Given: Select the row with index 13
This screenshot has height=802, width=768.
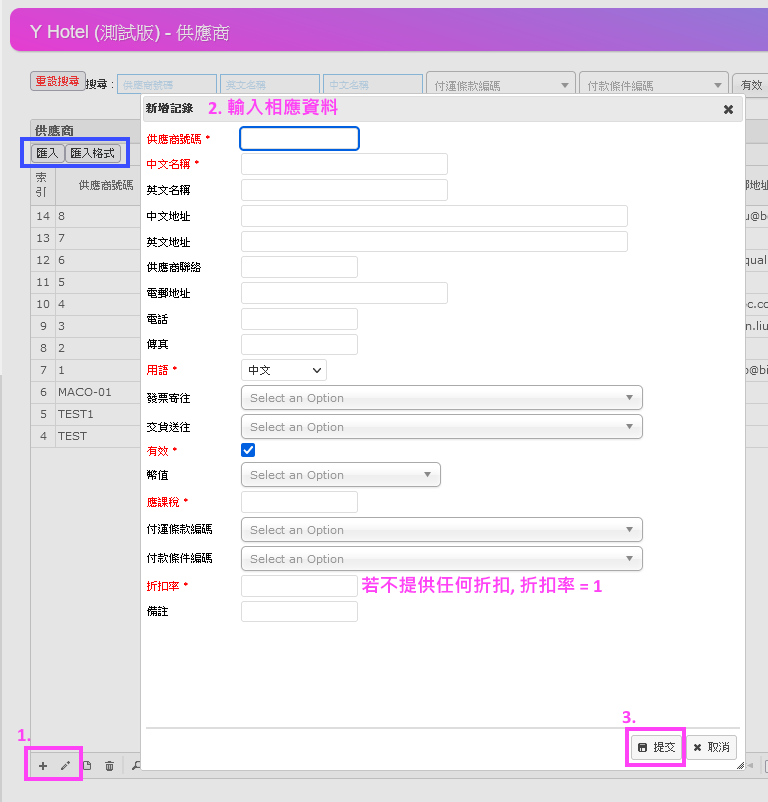Looking at the screenshot, I should (85, 238).
